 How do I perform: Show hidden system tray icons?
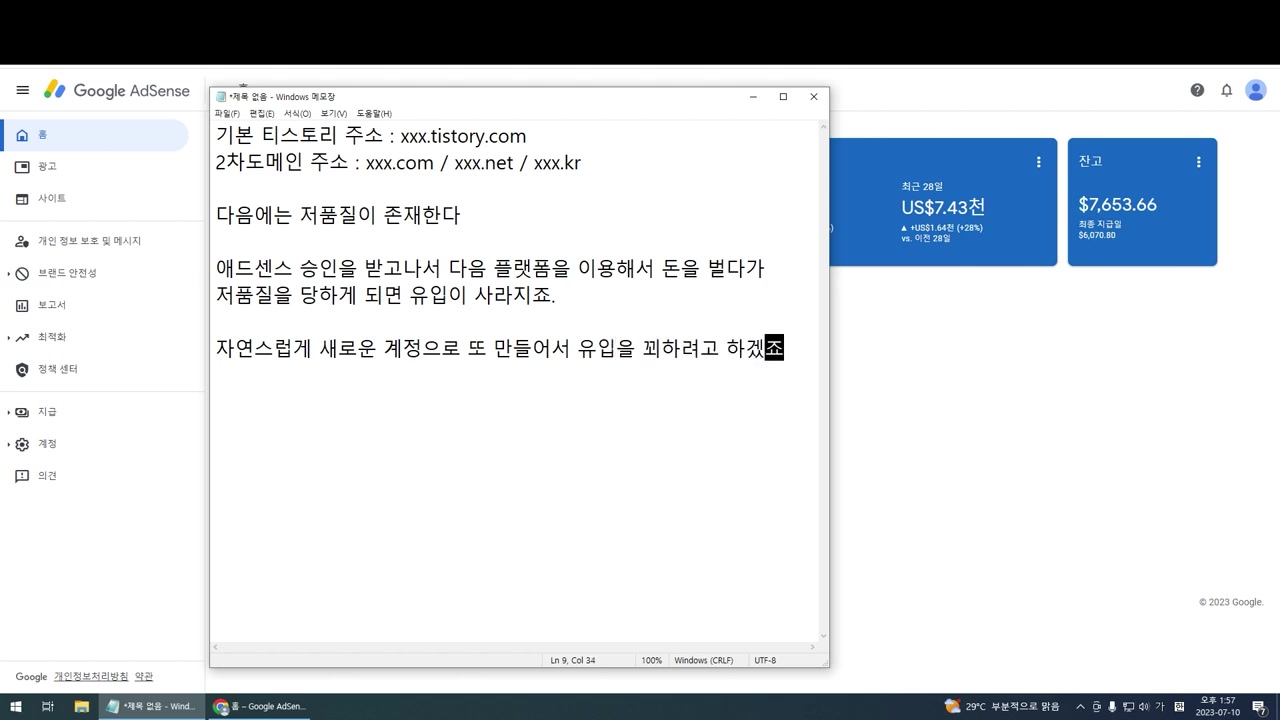tap(1080, 706)
